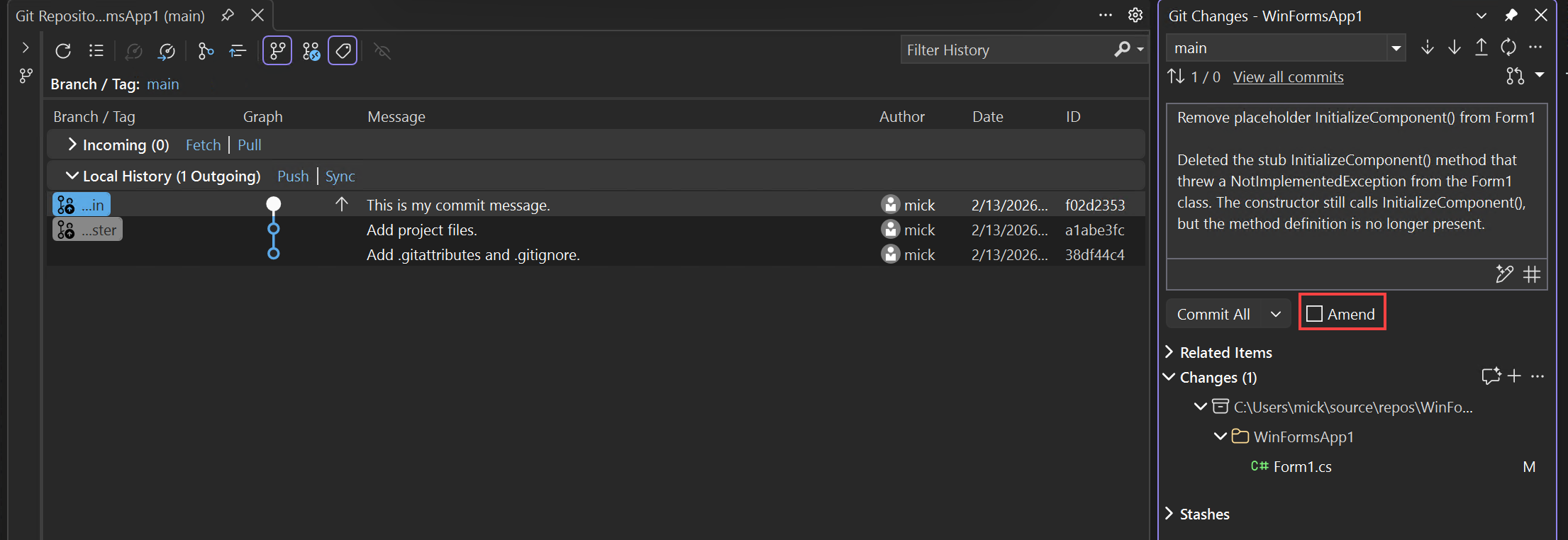Toggle the show tags button
The height and width of the screenshot is (540, 1568).
coord(343,51)
